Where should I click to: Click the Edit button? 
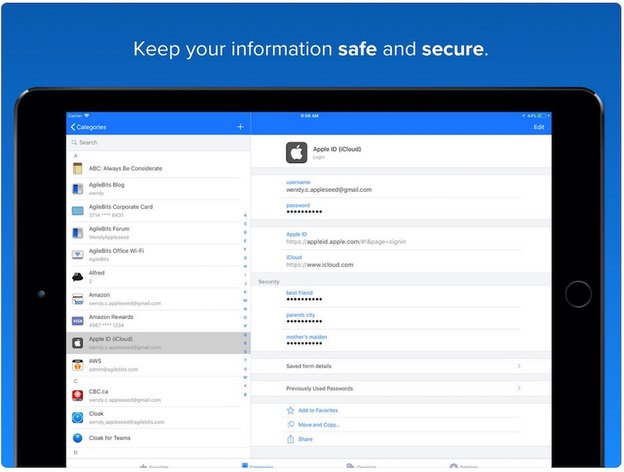pos(539,127)
